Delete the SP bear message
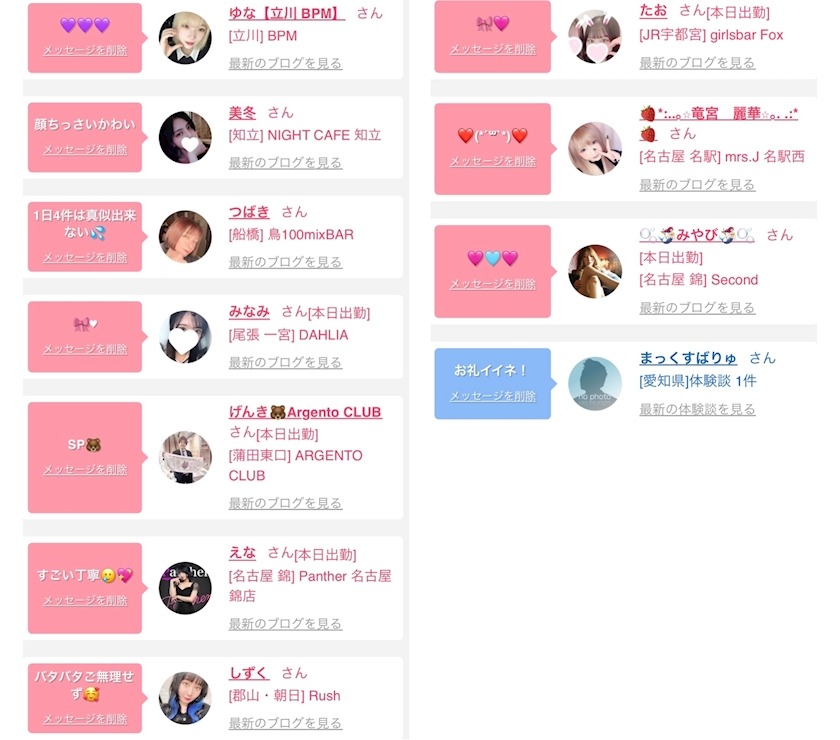 (x=85, y=469)
